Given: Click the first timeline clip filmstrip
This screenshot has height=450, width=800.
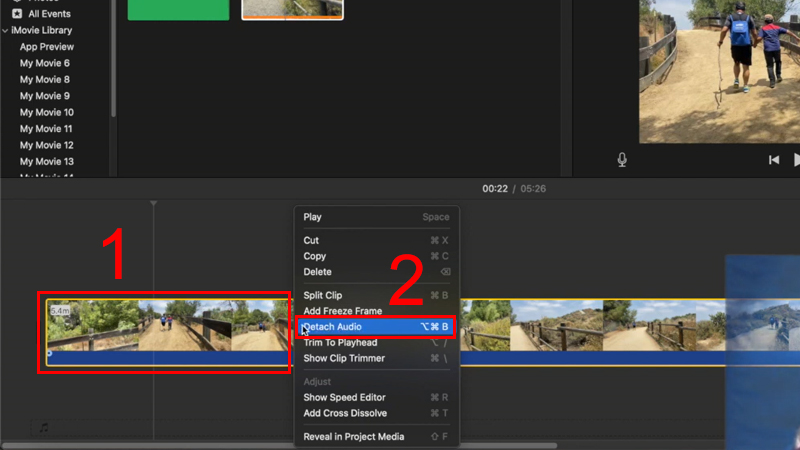Looking at the screenshot, I should click(167, 326).
